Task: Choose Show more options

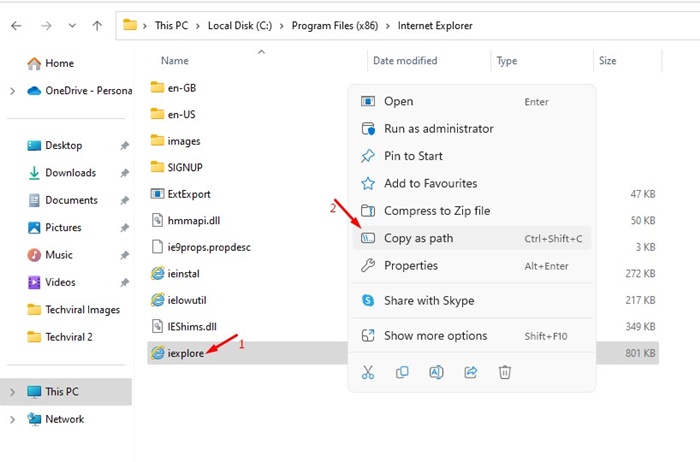Action: (471, 336)
